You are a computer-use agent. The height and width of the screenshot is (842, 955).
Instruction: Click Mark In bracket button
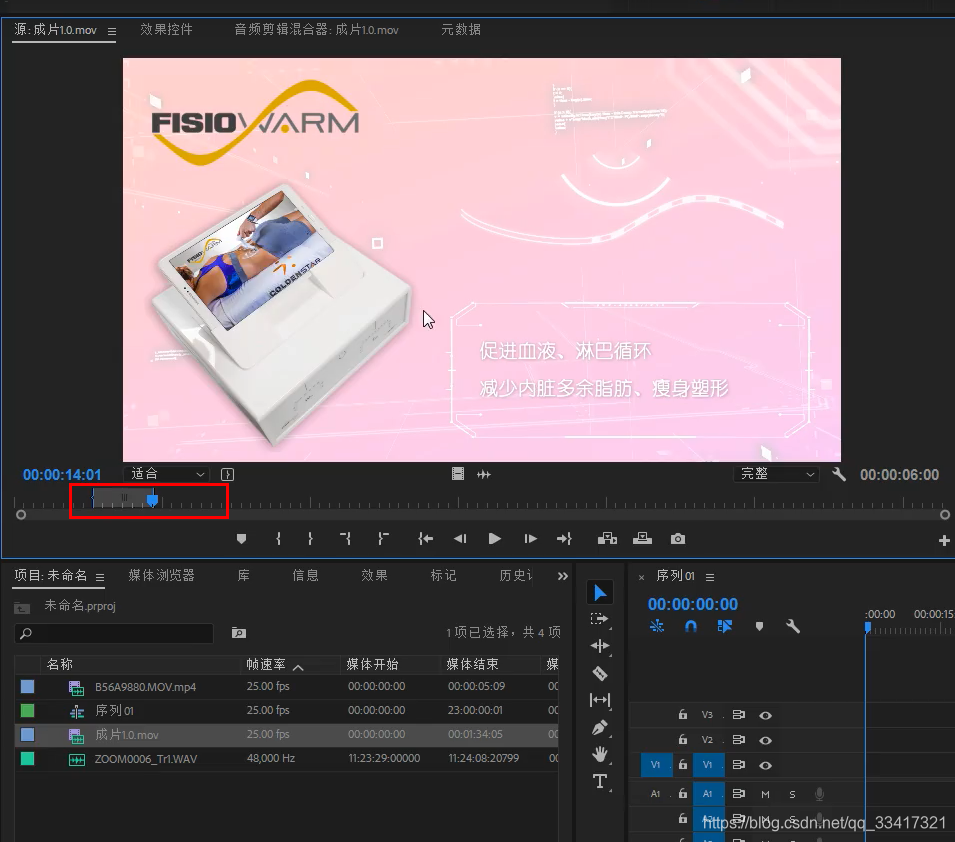[x=278, y=539]
